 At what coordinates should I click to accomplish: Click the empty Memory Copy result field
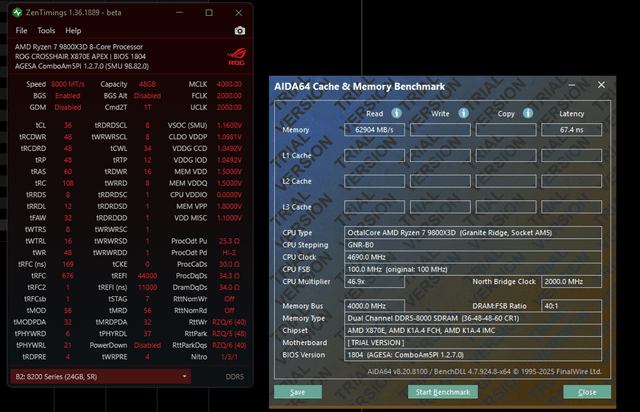tap(506, 130)
